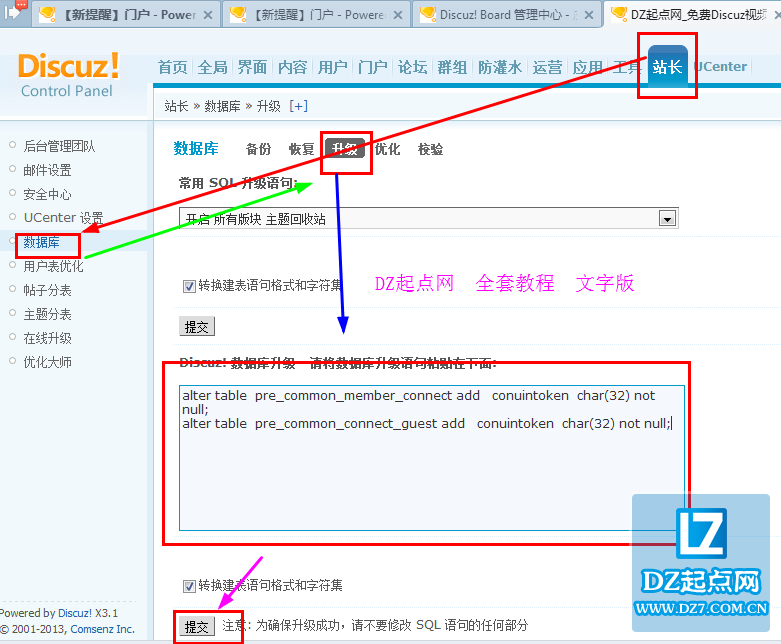Click the Discuz! link in footer

coord(75,613)
